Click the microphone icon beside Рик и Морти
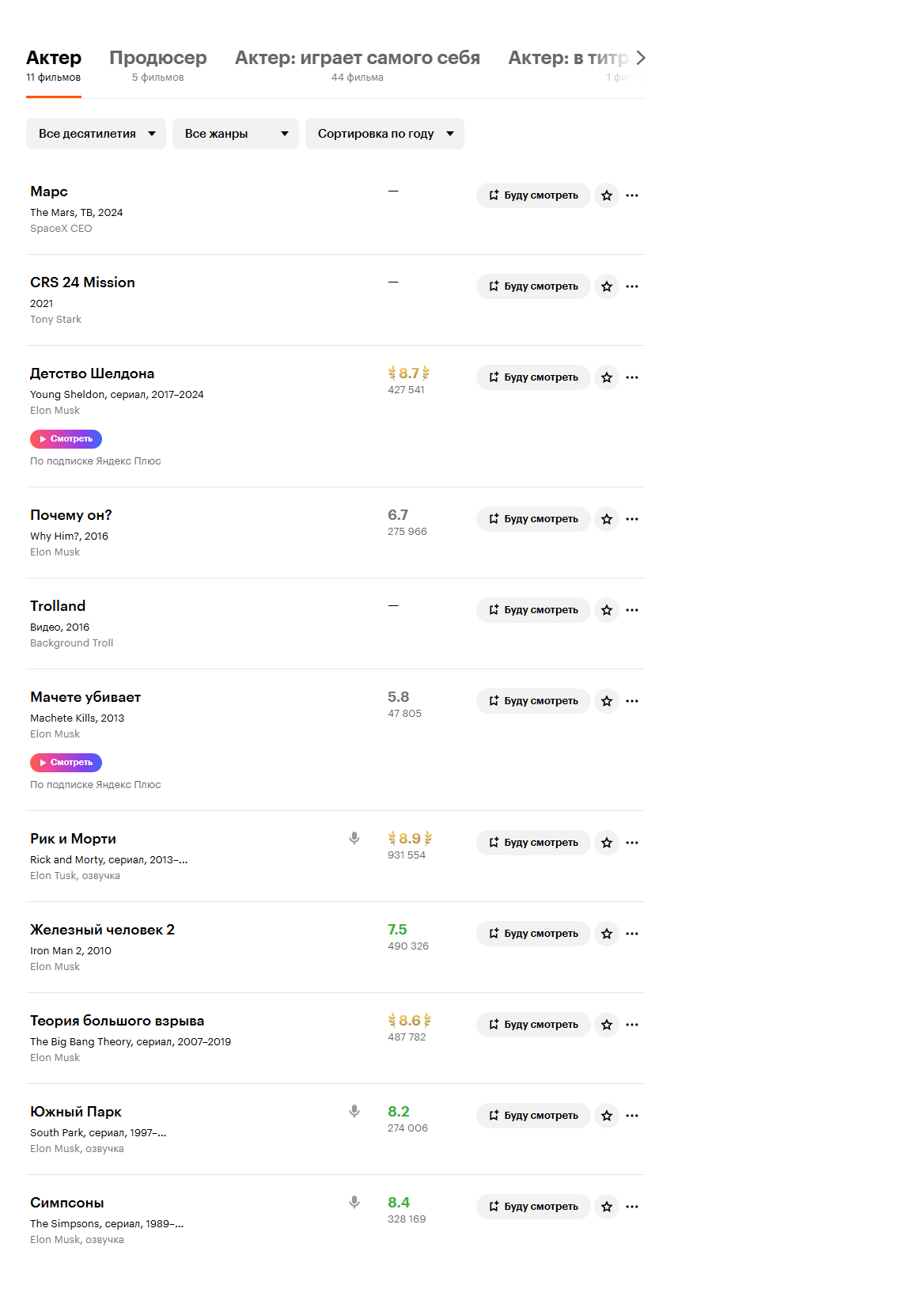The height and width of the screenshot is (1304, 924). pyautogui.click(x=354, y=838)
